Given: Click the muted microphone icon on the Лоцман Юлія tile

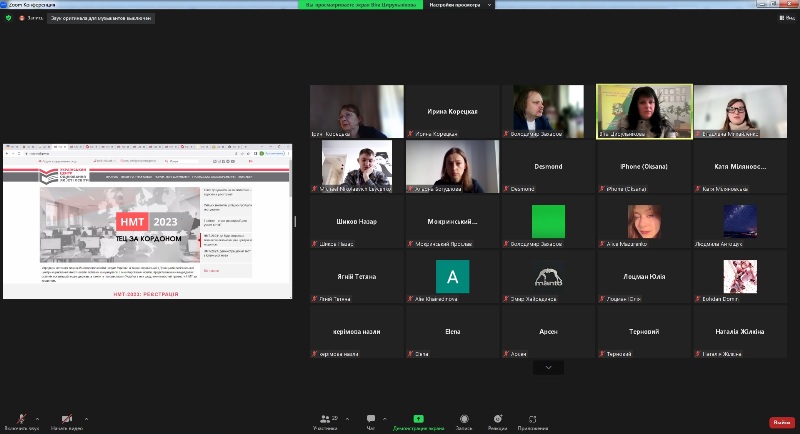Looking at the screenshot, I should [603, 299].
